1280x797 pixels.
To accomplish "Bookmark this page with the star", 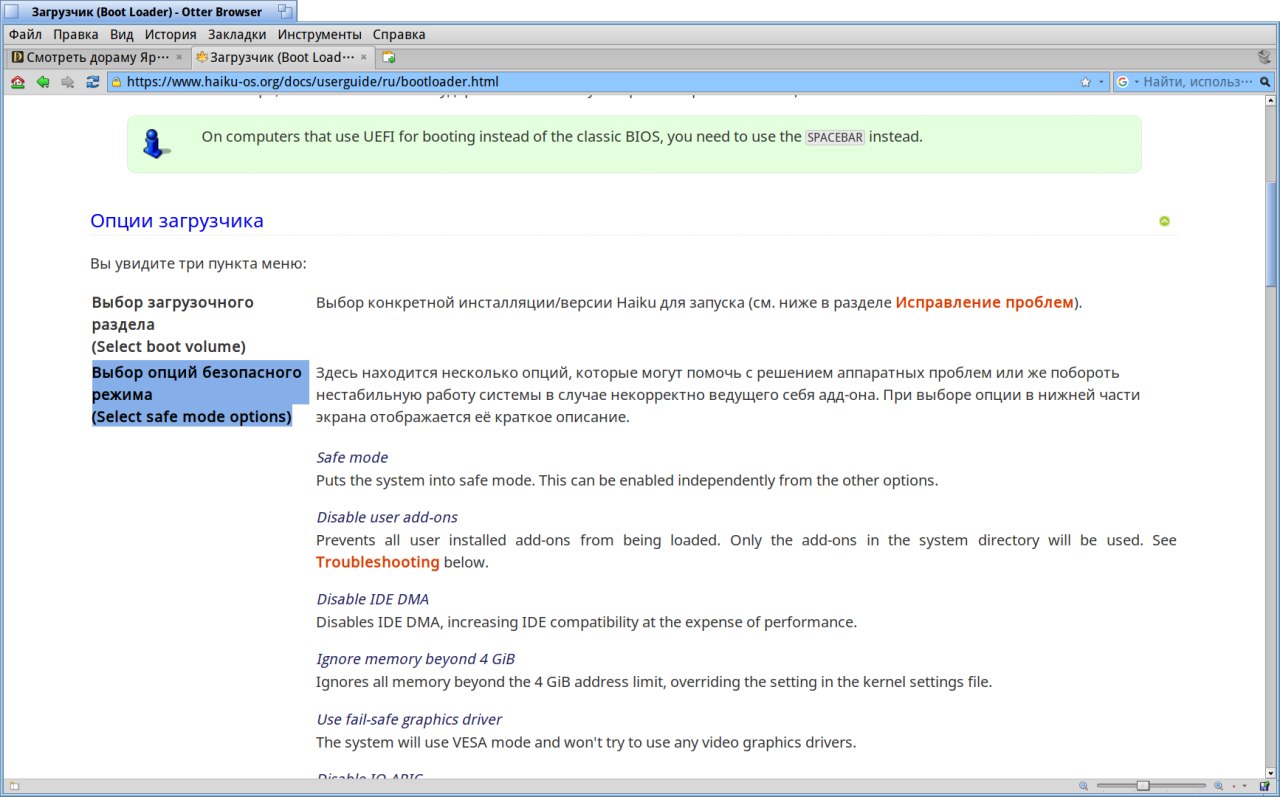I will [1085, 82].
